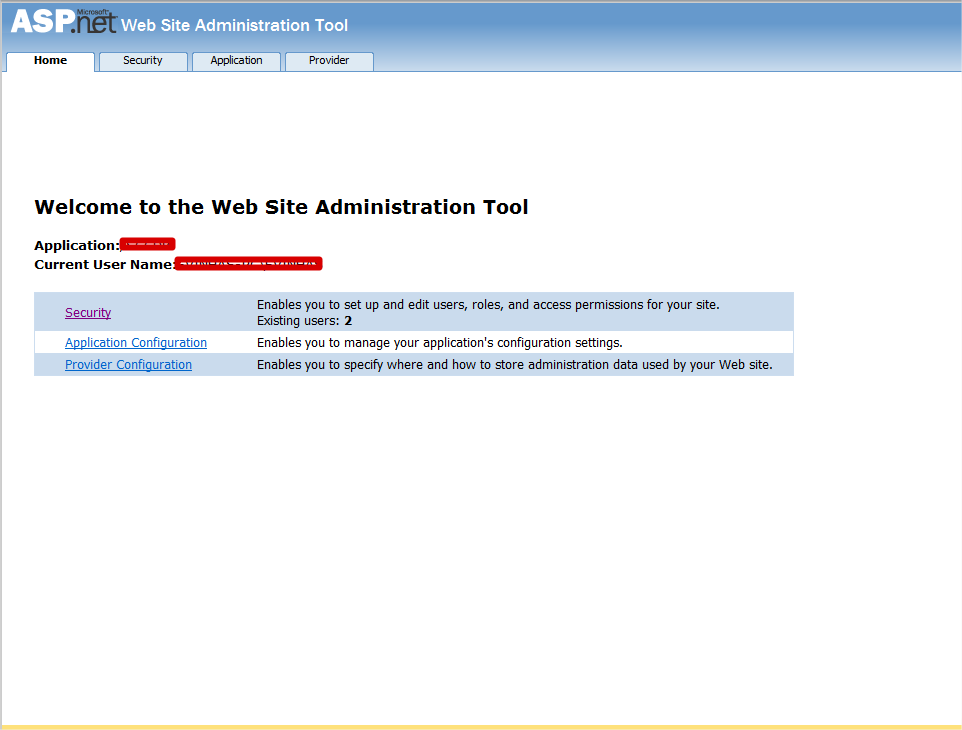Switch to the Home tab

tap(50, 61)
